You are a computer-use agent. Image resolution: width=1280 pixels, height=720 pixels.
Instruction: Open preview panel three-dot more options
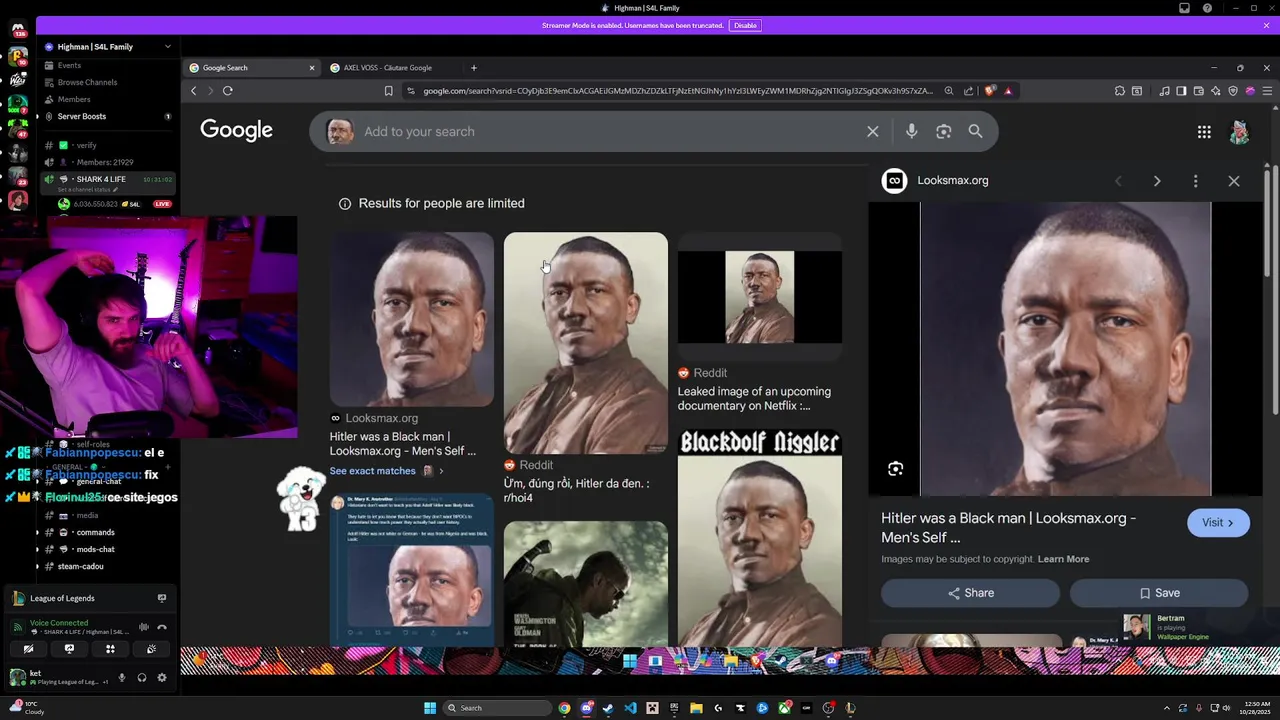(x=1195, y=181)
